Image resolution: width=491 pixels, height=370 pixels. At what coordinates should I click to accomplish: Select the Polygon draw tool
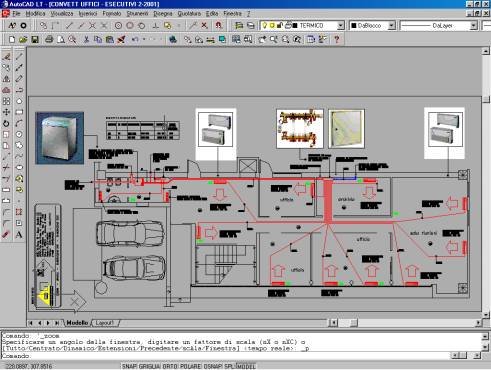(19, 101)
